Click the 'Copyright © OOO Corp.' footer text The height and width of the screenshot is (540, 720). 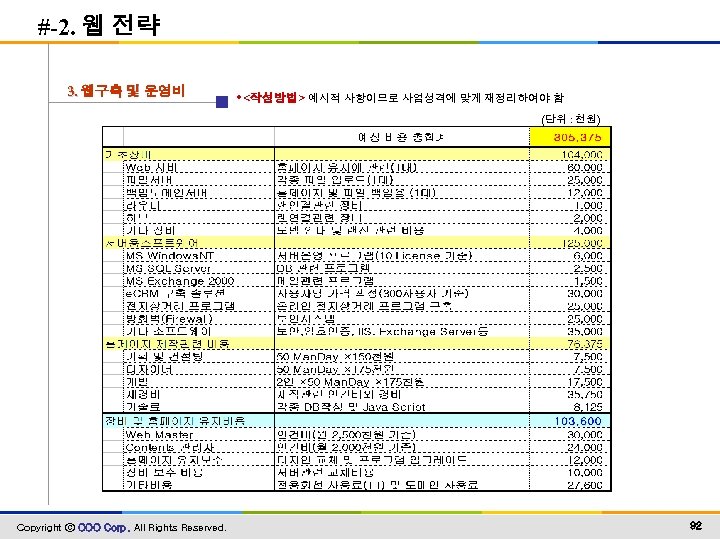coord(73,528)
